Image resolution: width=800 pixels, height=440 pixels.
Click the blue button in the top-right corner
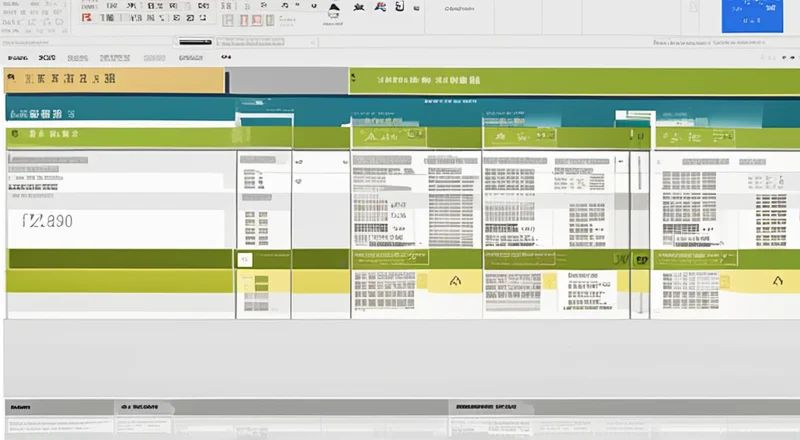(x=751, y=17)
